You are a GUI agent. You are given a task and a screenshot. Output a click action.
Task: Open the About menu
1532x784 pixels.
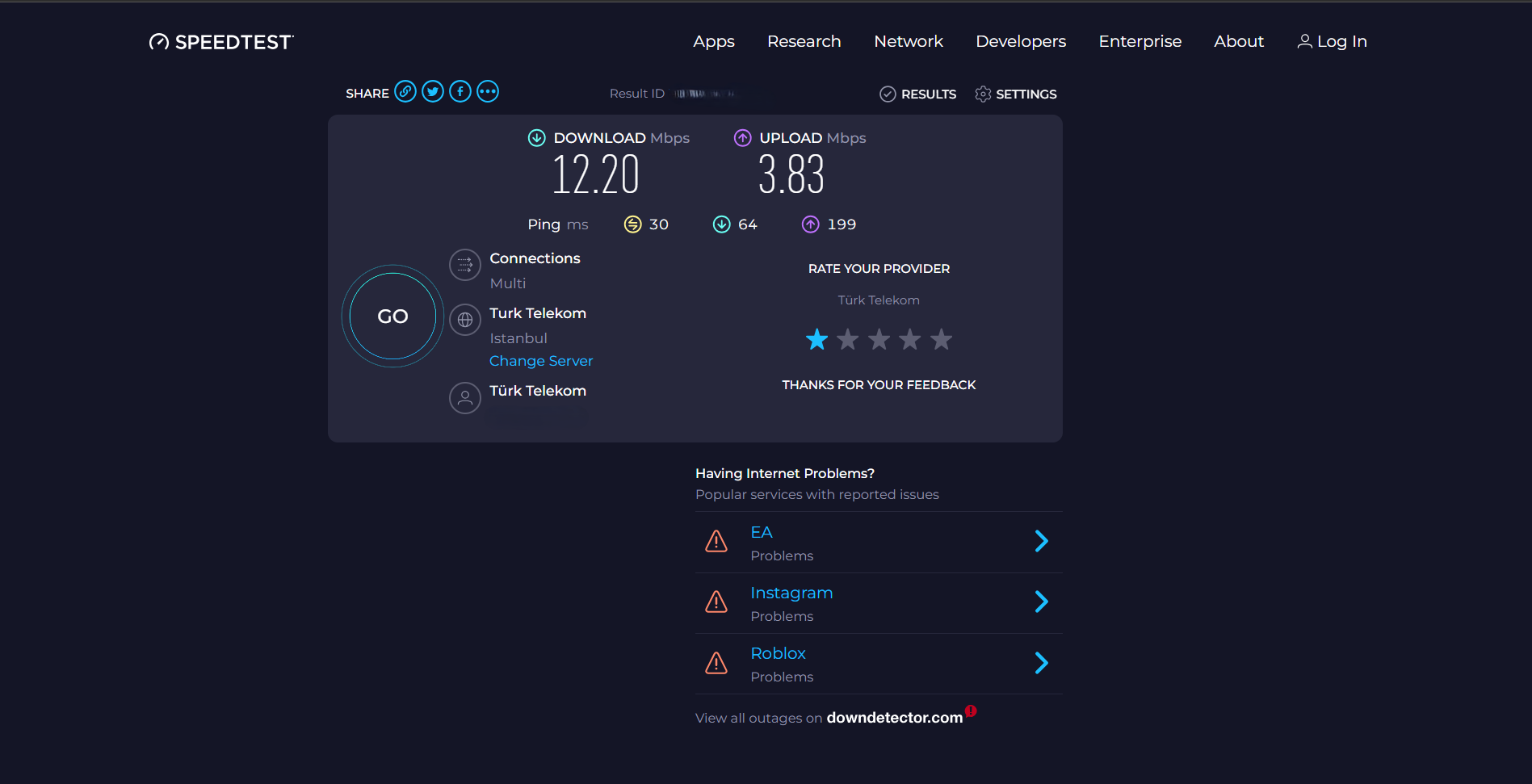[1239, 41]
